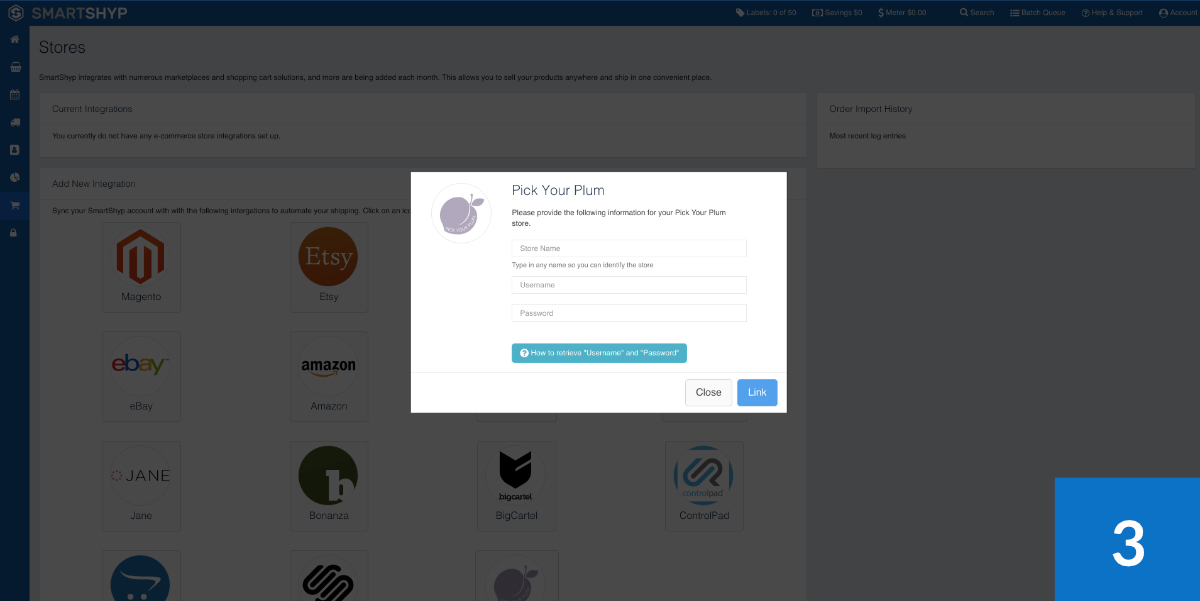
Task: Open the shopping basket sidebar icon
Action: 15,68
